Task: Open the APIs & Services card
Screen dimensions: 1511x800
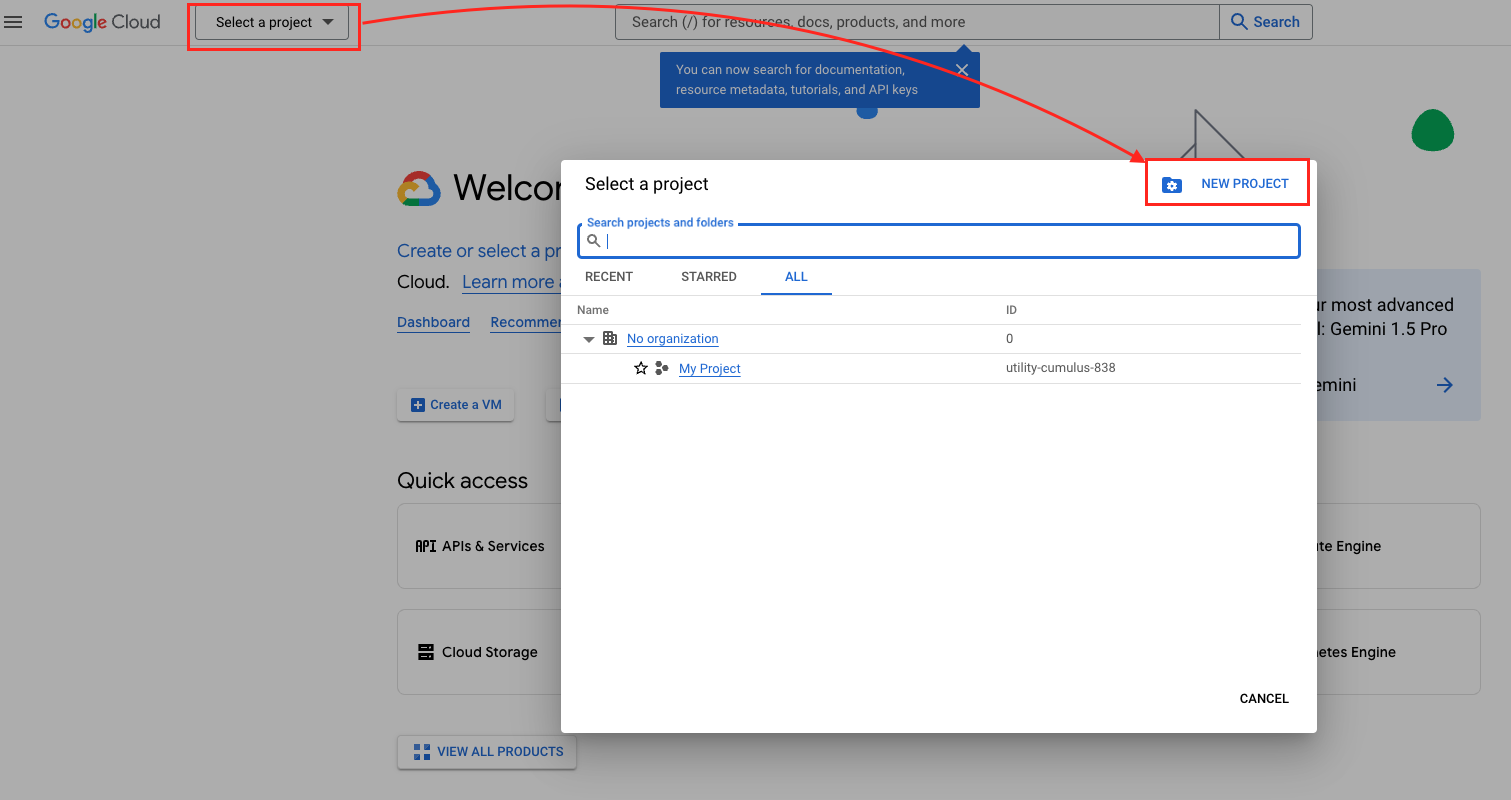Action: [x=479, y=546]
